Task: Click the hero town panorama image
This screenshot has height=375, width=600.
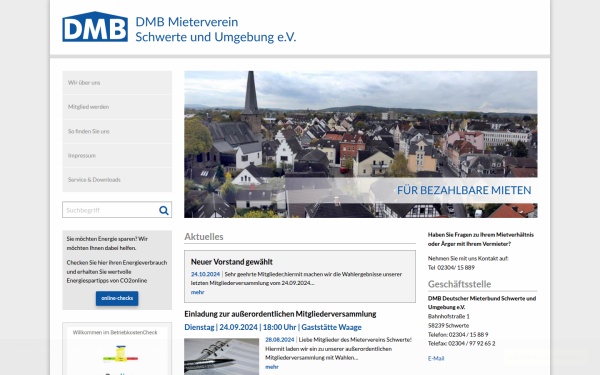Action: [360, 144]
